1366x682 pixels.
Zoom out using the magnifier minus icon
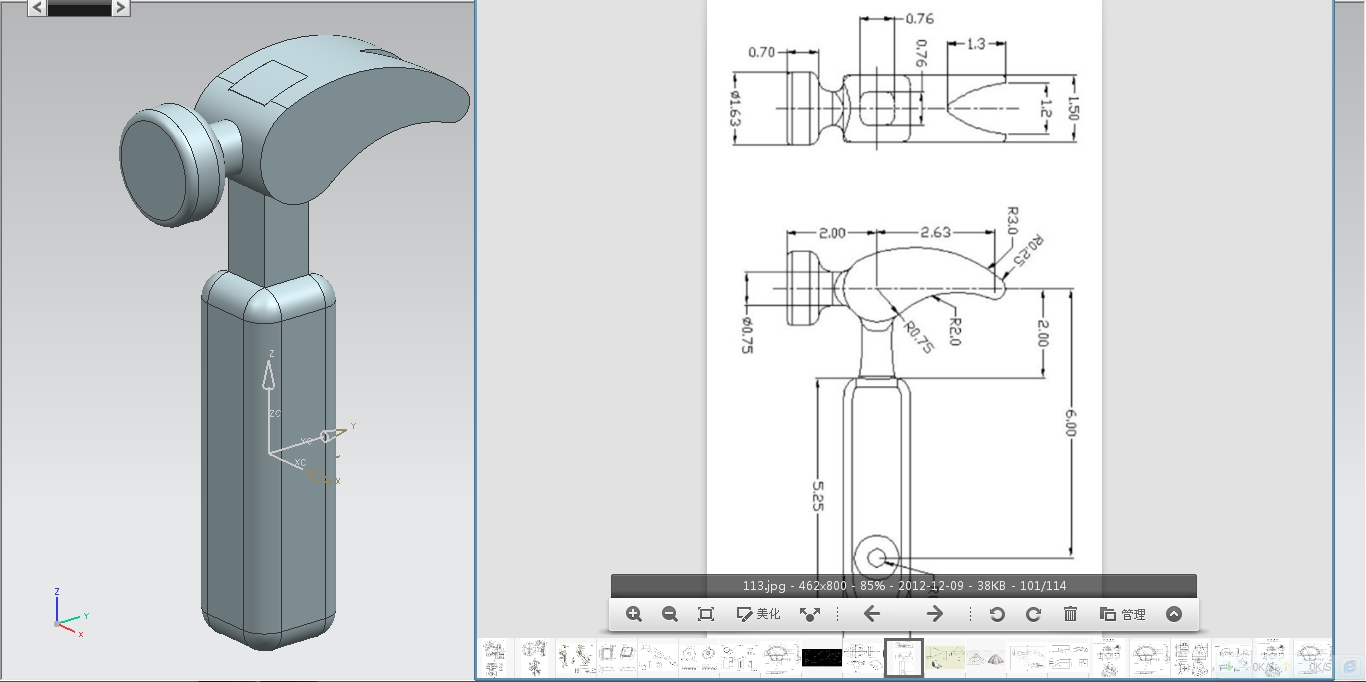[x=670, y=614]
